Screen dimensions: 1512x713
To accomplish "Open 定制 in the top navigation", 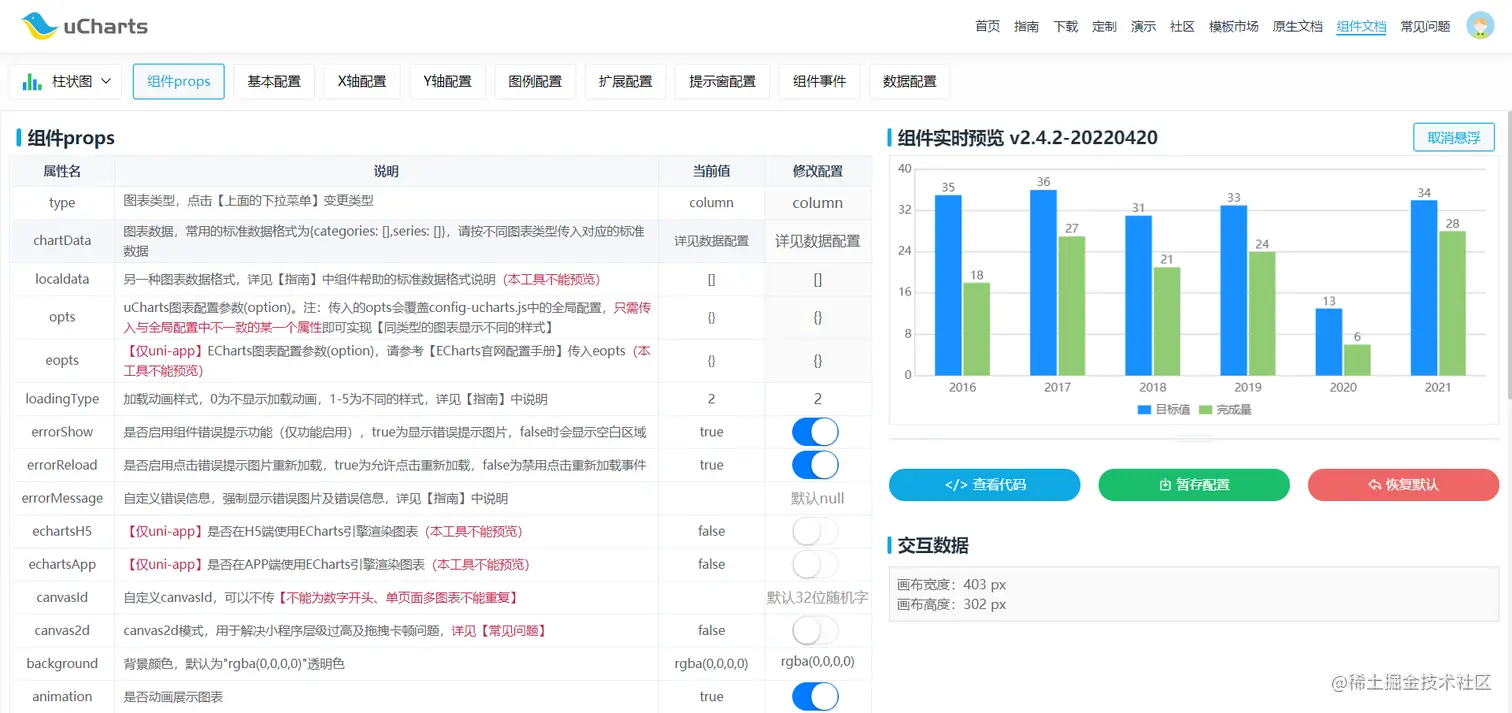I will [x=1104, y=27].
